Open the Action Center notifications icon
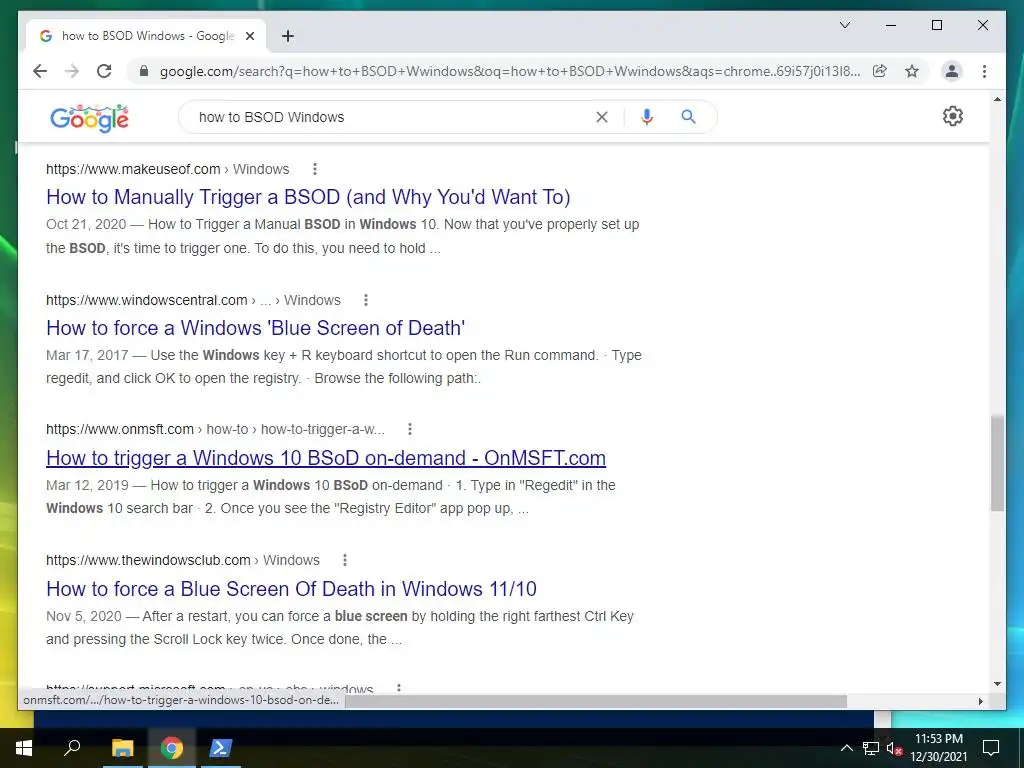Viewport: 1024px width, 768px height. click(x=991, y=748)
